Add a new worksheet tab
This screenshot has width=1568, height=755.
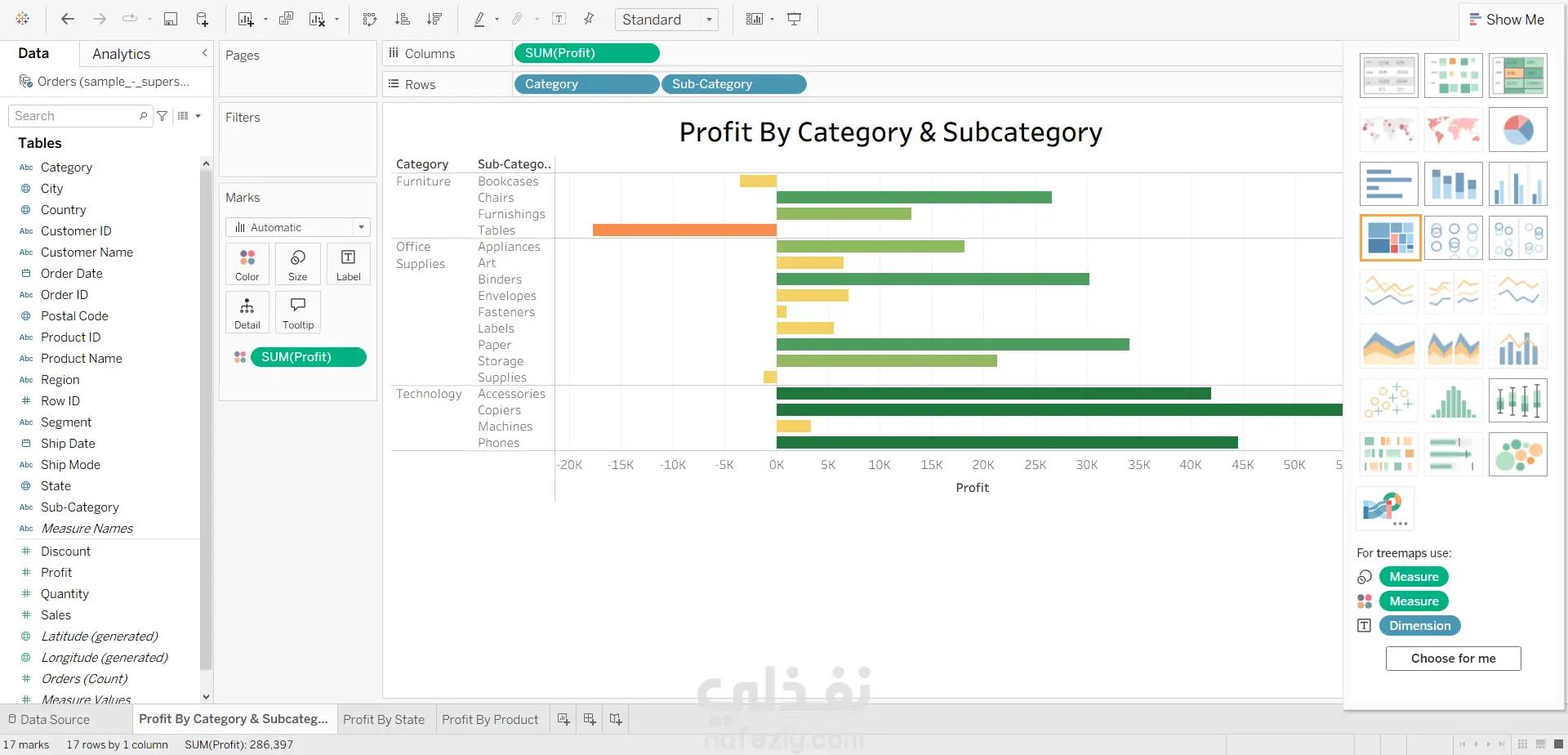pos(563,719)
